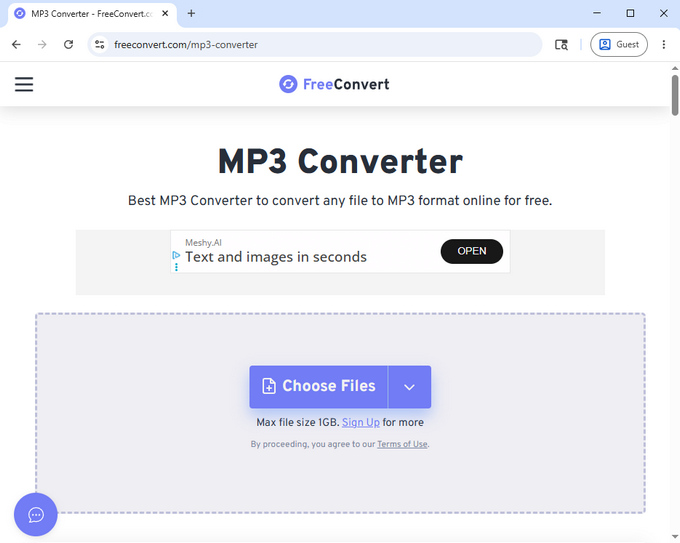Click the scrollbar down arrow
The width and height of the screenshot is (680, 543).
[675, 538]
